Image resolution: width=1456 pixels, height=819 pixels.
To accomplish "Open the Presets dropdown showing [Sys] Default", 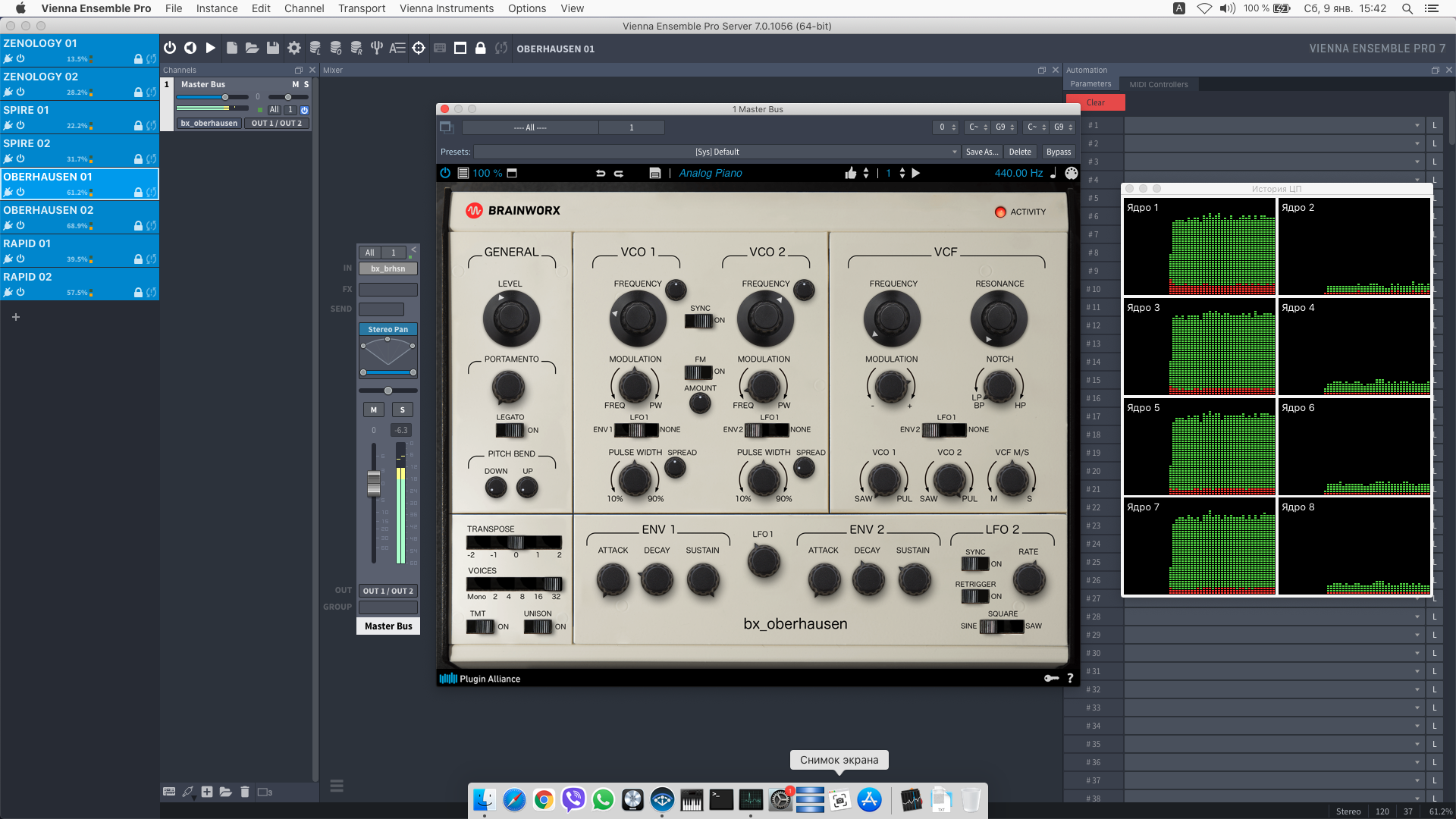I will [x=717, y=152].
